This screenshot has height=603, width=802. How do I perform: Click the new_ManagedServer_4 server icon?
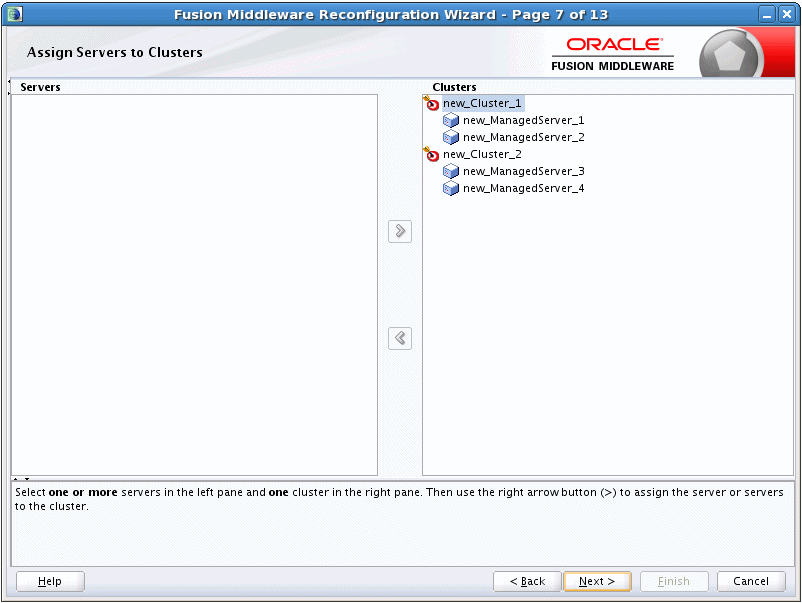451,188
